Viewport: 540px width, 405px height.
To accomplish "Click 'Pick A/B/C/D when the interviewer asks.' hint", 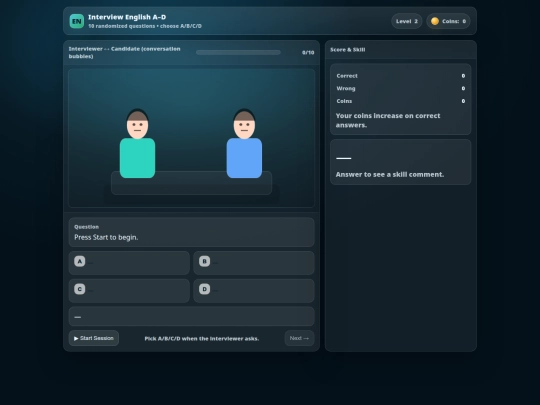I will pyautogui.click(x=202, y=339).
